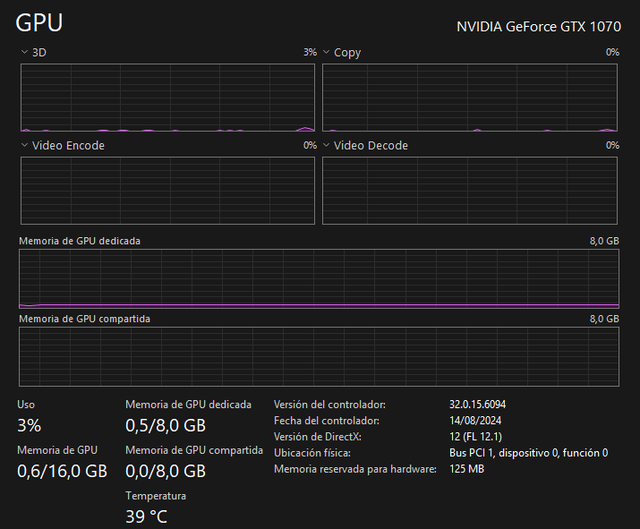Open the 3D engine selector dropdown
The image size is (640, 529).
(x=26, y=52)
